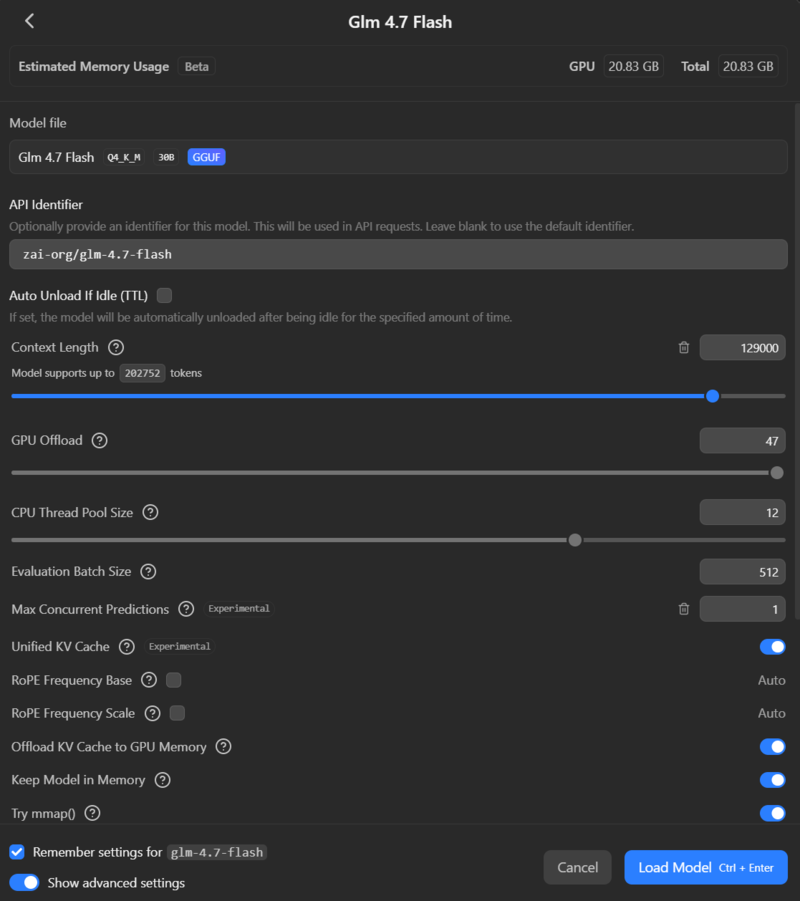Toggle off Show advanced settings

pos(24,883)
